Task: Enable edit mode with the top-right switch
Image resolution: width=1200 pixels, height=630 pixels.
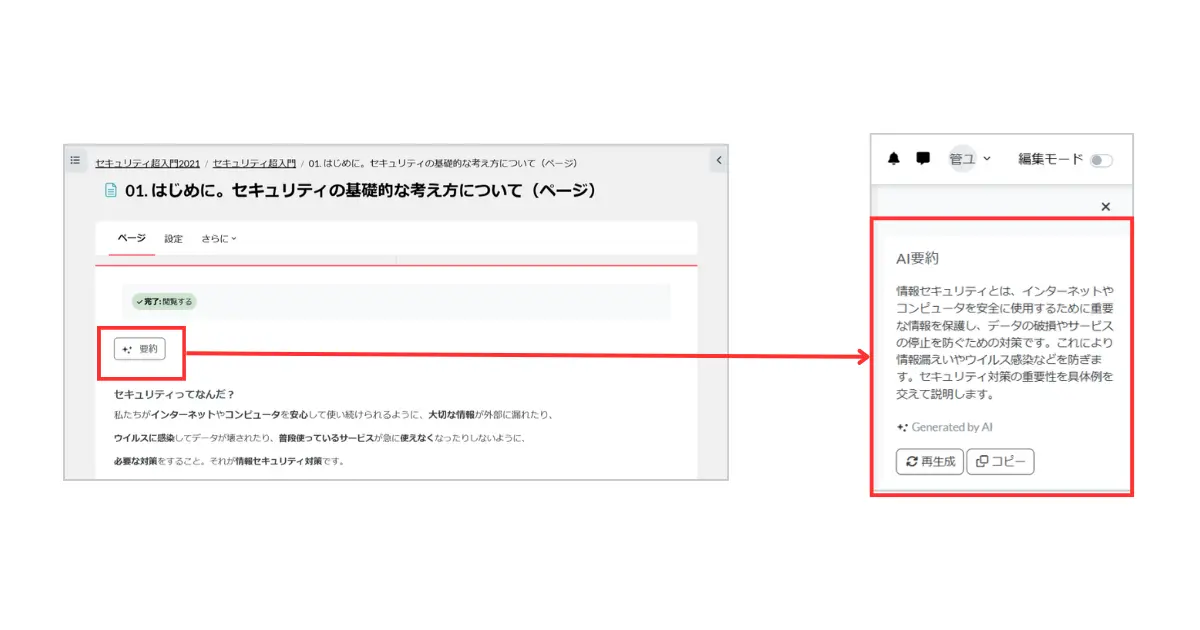Action: point(1103,160)
